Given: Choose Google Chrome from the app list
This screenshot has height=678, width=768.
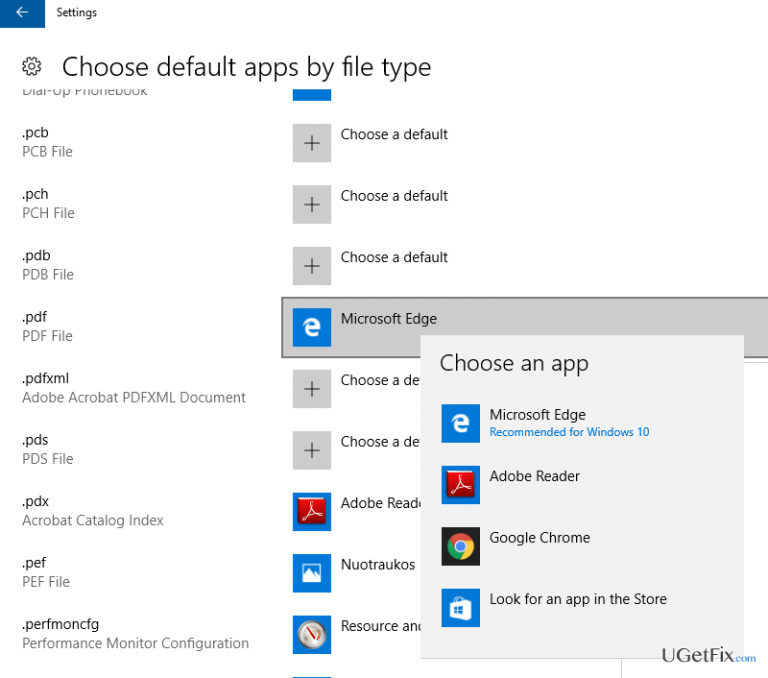Looking at the screenshot, I should (x=582, y=546).
